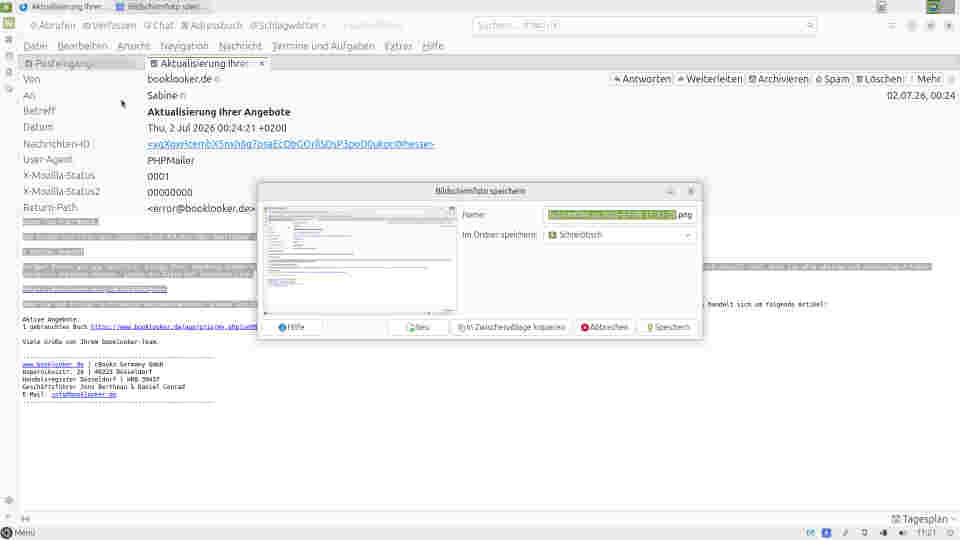Open the booklooker.de angebote link in email body

(174, 327)
